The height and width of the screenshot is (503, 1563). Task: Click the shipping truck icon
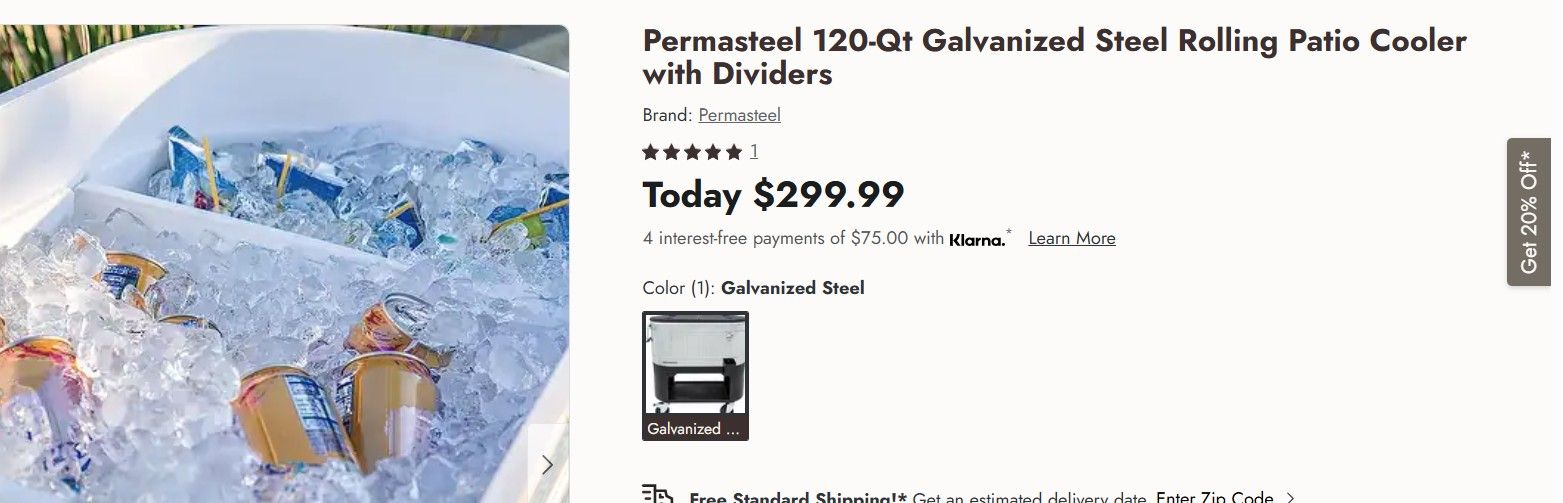656,495
